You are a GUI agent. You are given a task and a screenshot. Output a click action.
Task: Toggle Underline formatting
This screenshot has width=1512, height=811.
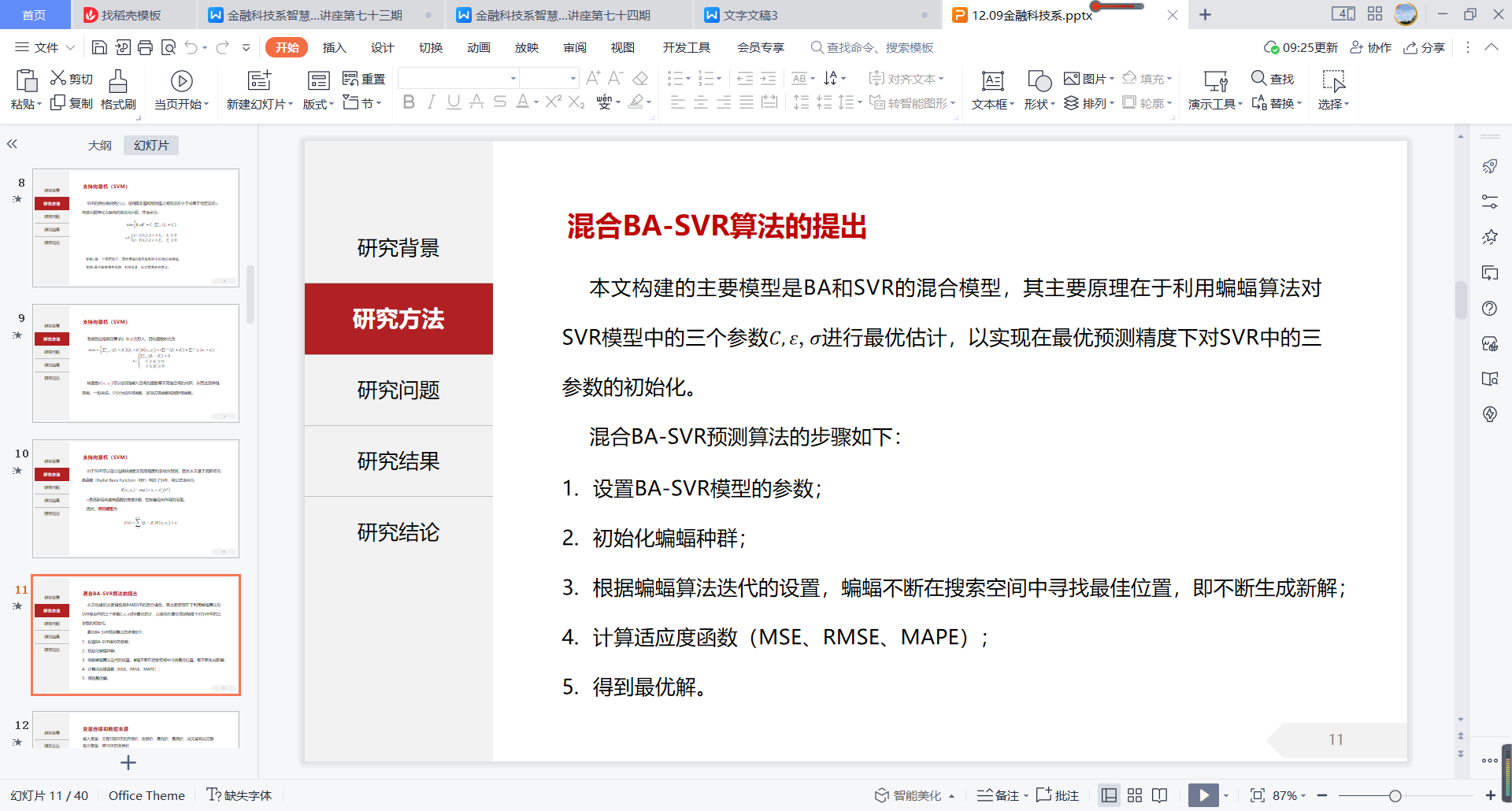click(x=454, y=102)
